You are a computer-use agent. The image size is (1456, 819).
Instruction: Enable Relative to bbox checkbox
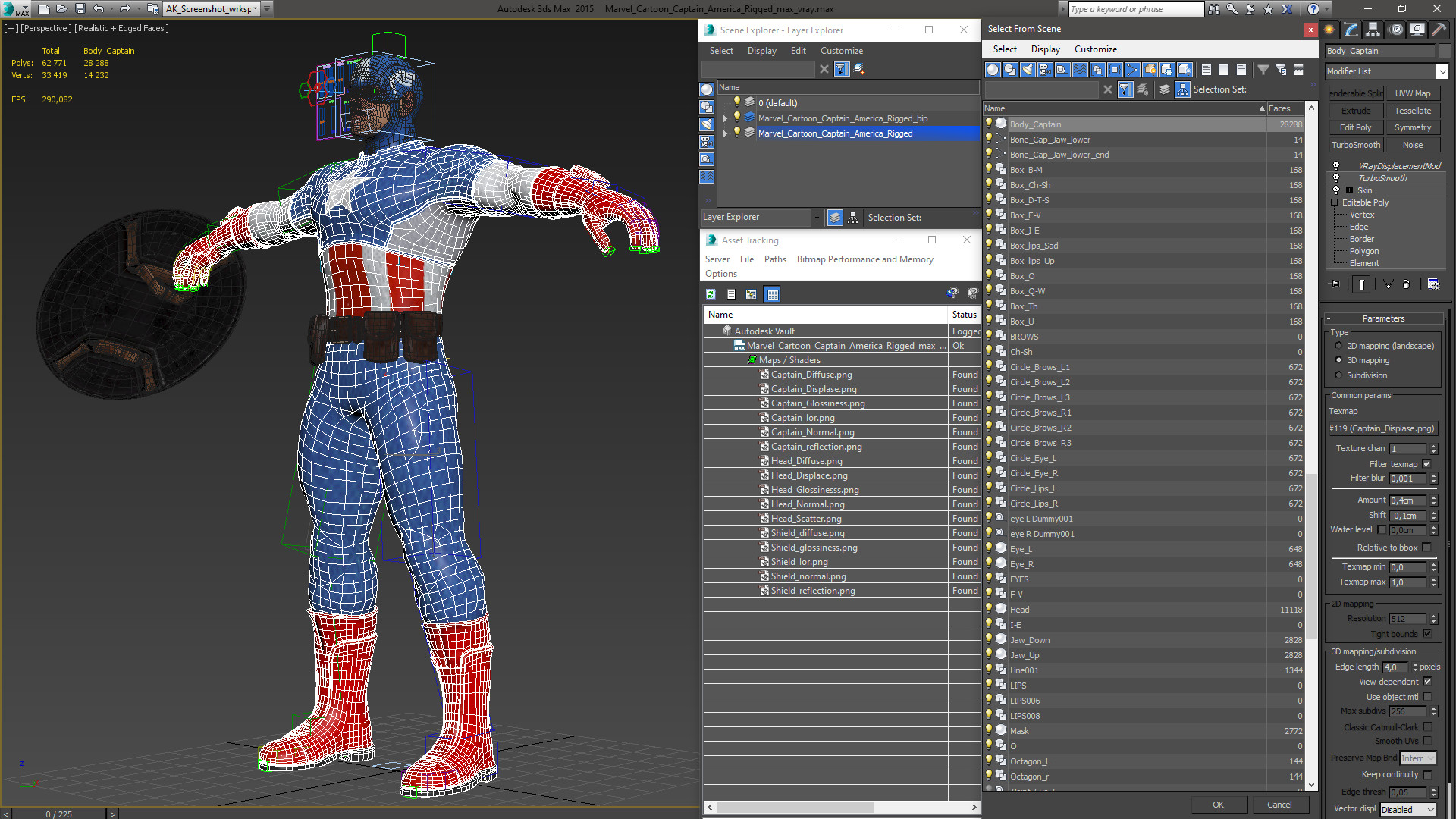1427,548
